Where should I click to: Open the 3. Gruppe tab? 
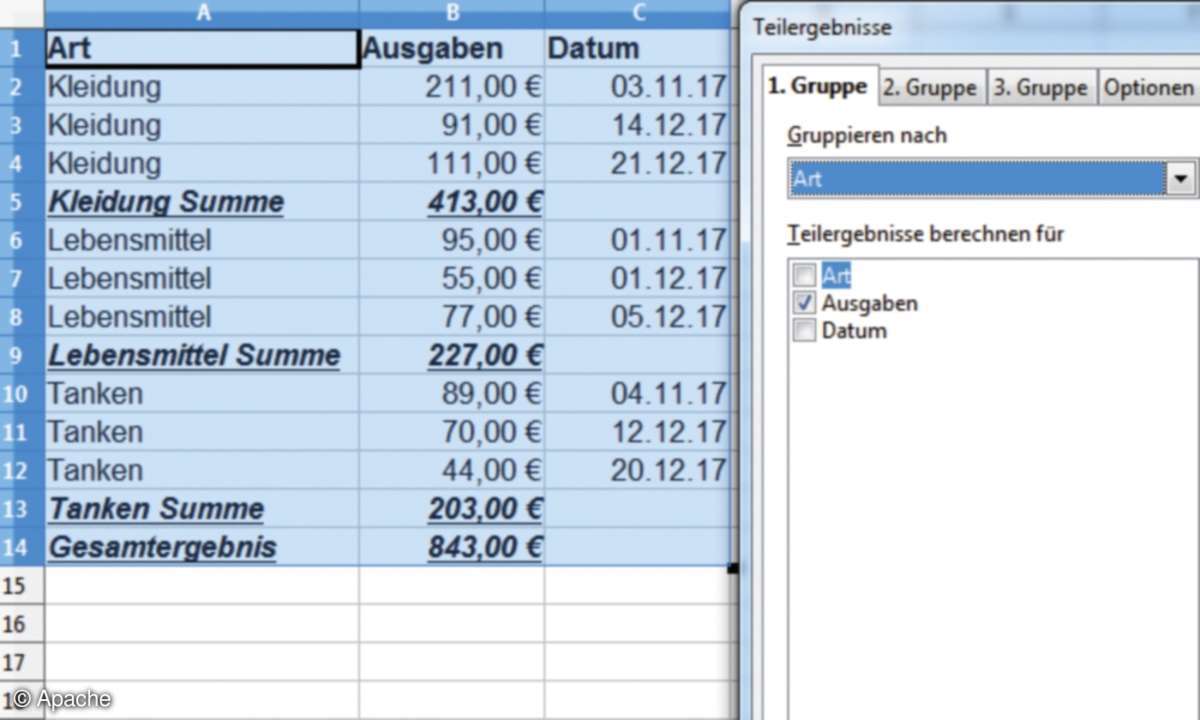click(x=1041, y=87)
